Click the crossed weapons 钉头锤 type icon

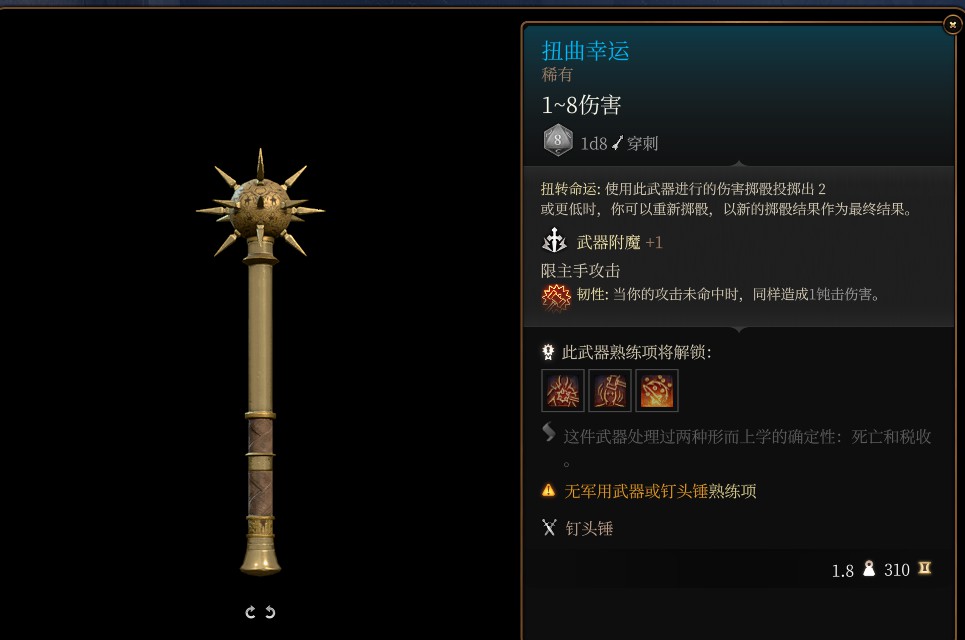click(x=549, y=527)
